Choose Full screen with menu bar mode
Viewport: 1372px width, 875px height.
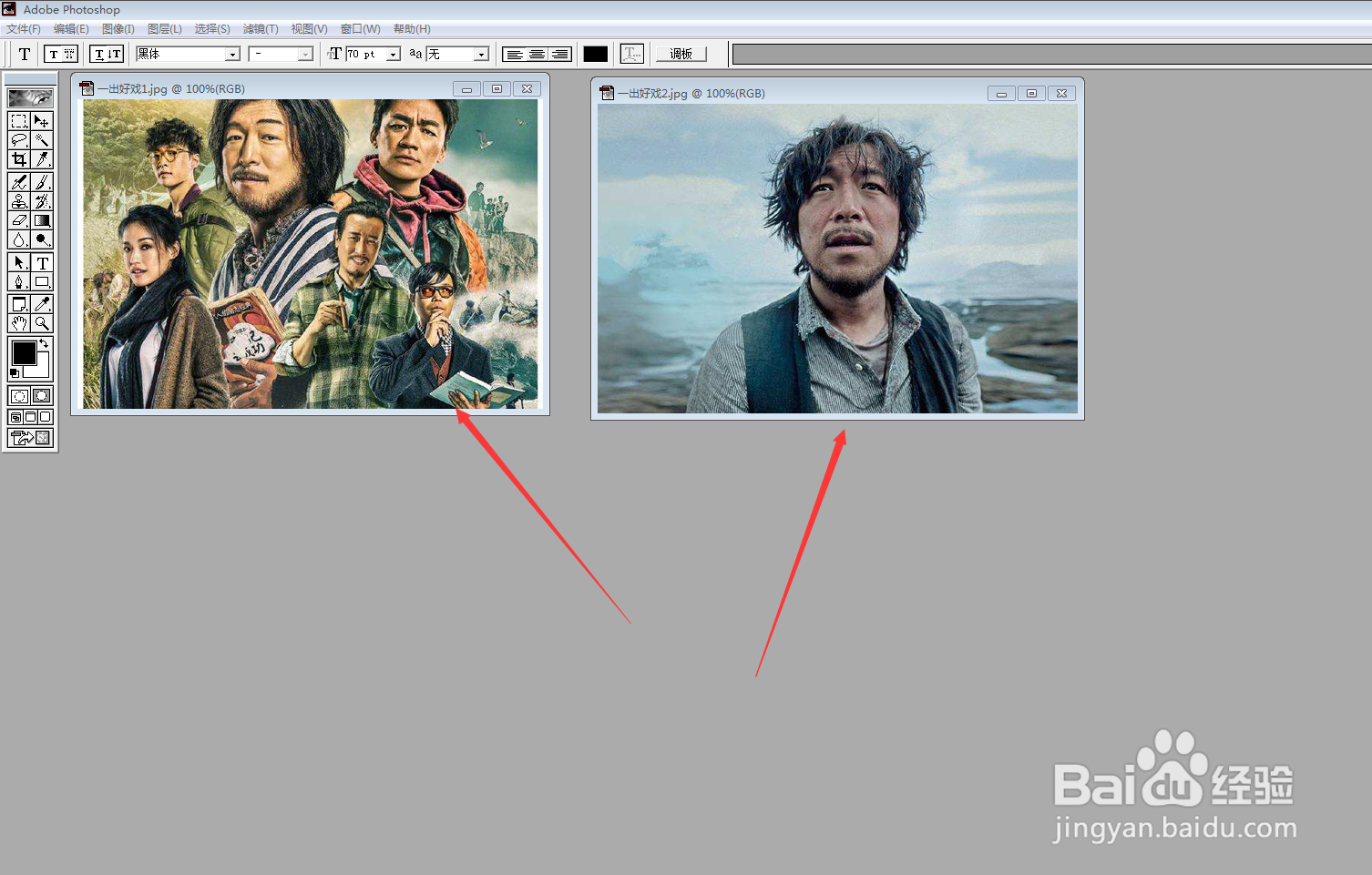pos(30,417)
